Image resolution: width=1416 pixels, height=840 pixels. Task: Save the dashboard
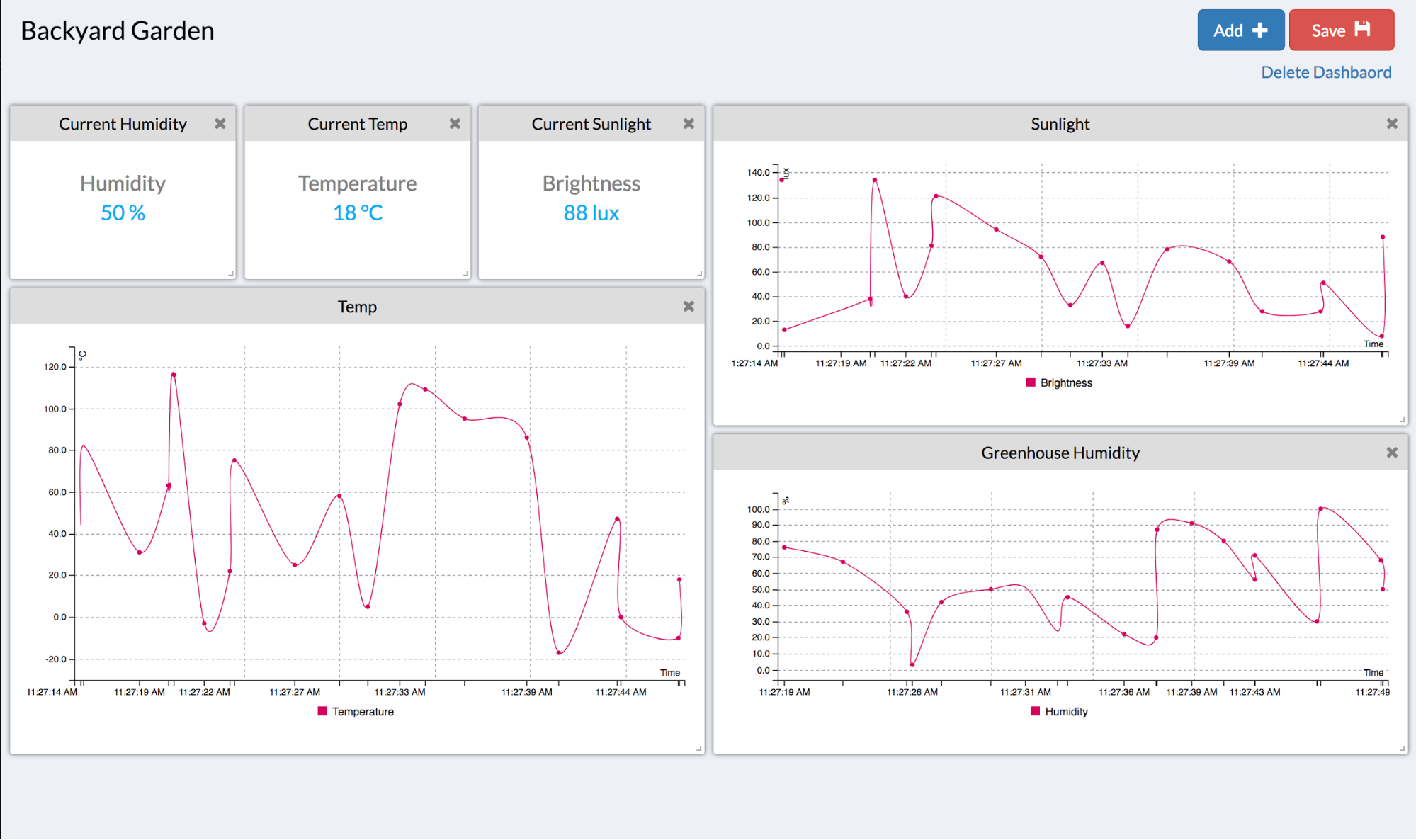pos(1341,30)
